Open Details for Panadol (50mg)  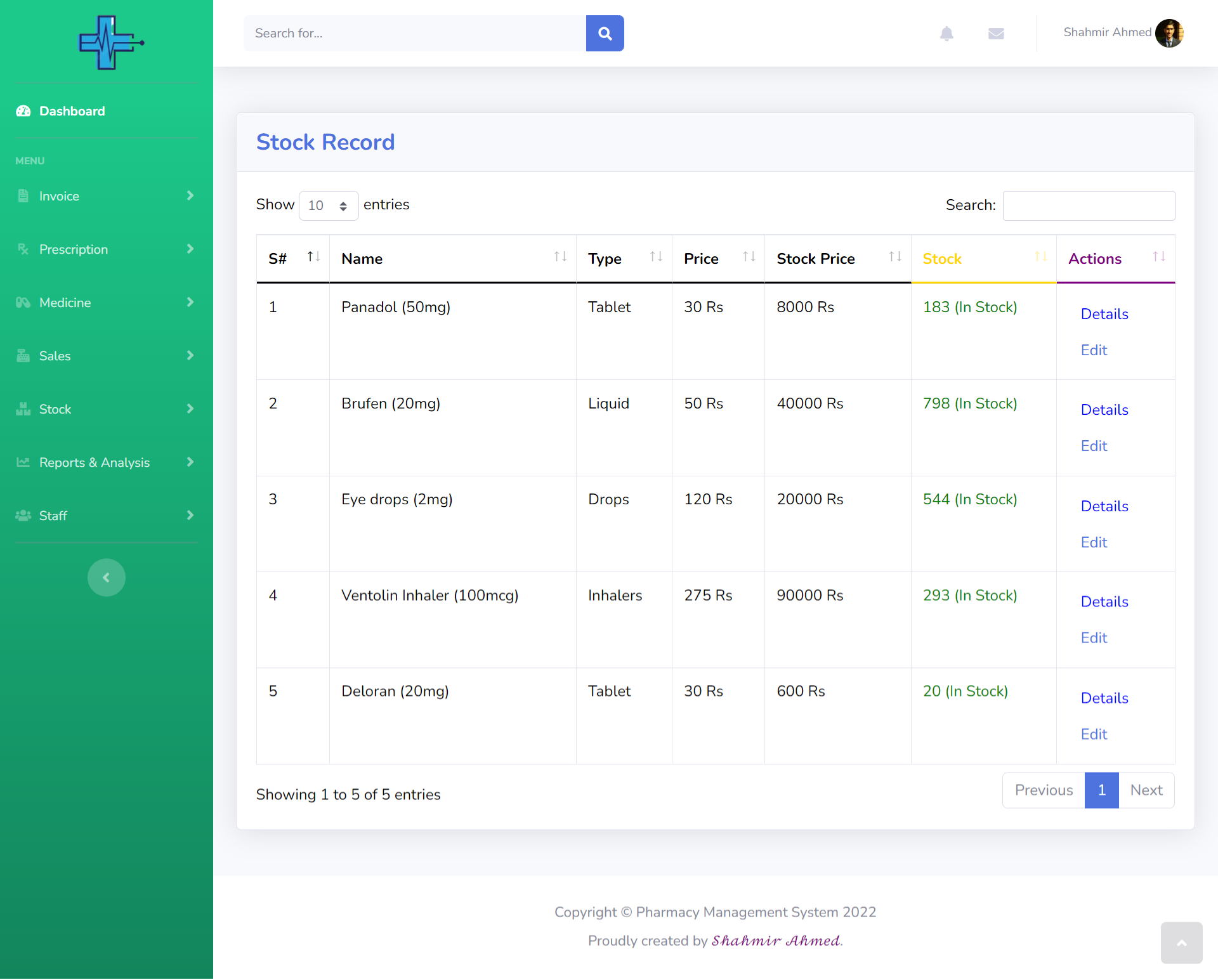(1104, 314)
